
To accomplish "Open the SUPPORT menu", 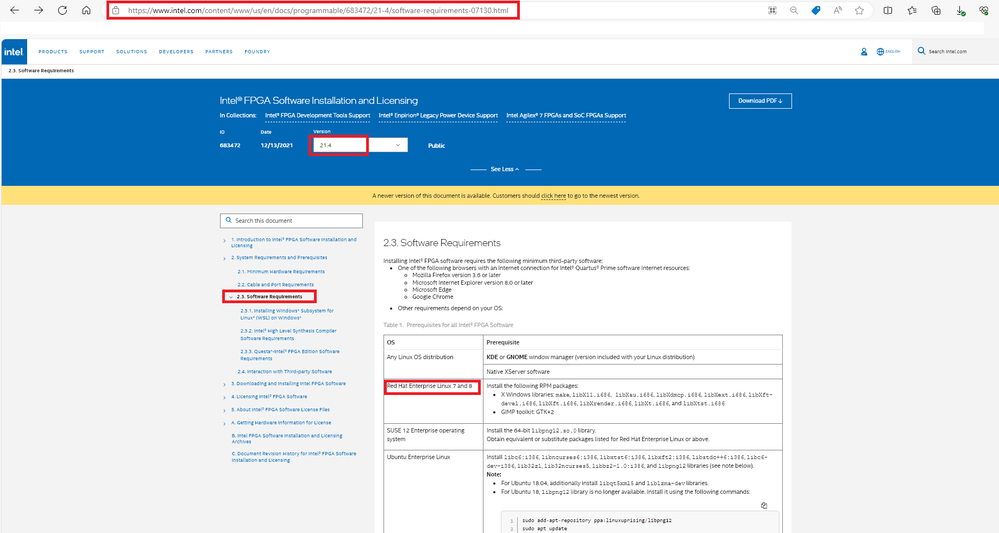I will point(92,52).
